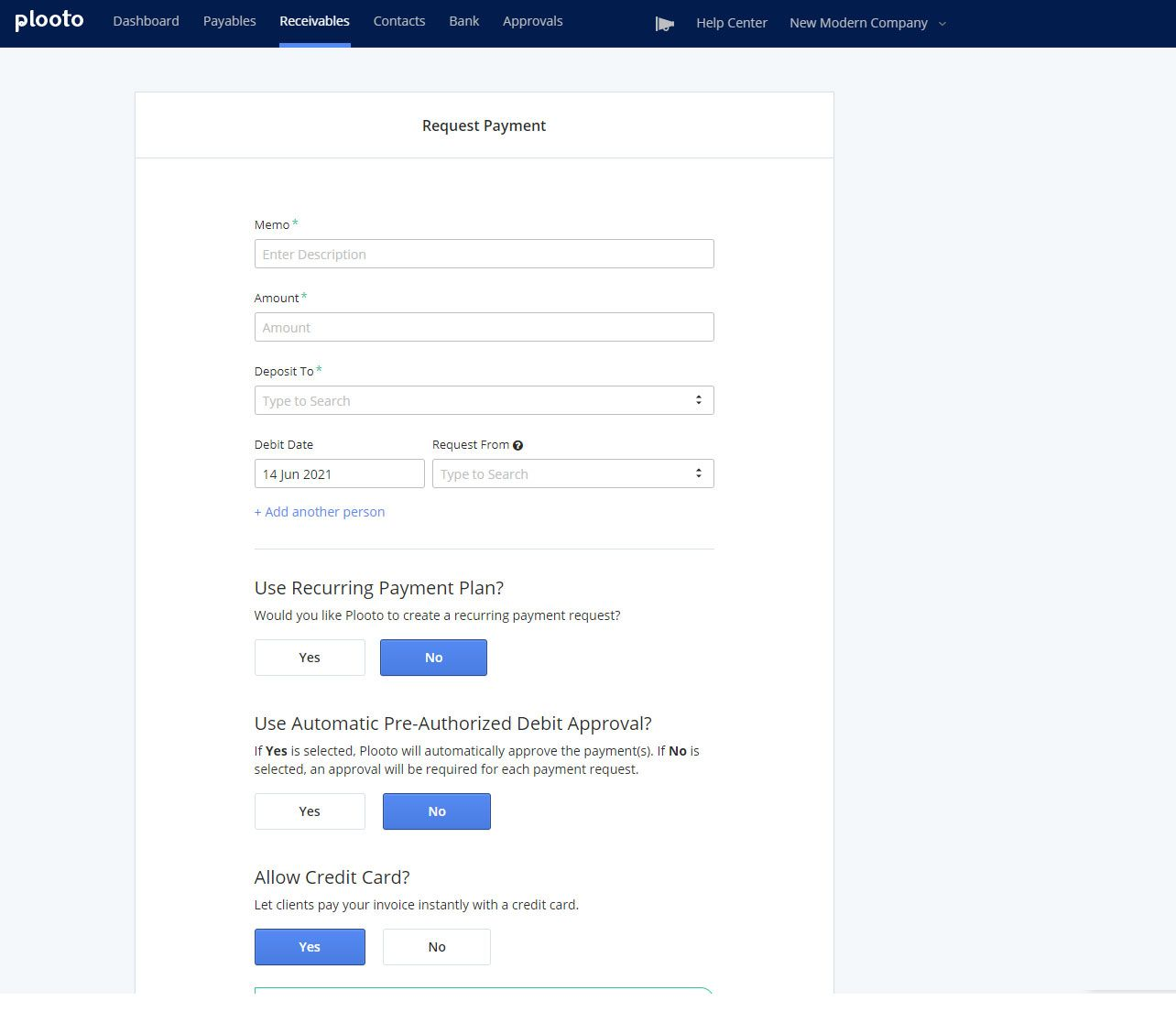Viewport: 1176px width, 1012px height.
Task: Select Yes for automatic pre-authorized debit approval
Action: coord(309,811)
